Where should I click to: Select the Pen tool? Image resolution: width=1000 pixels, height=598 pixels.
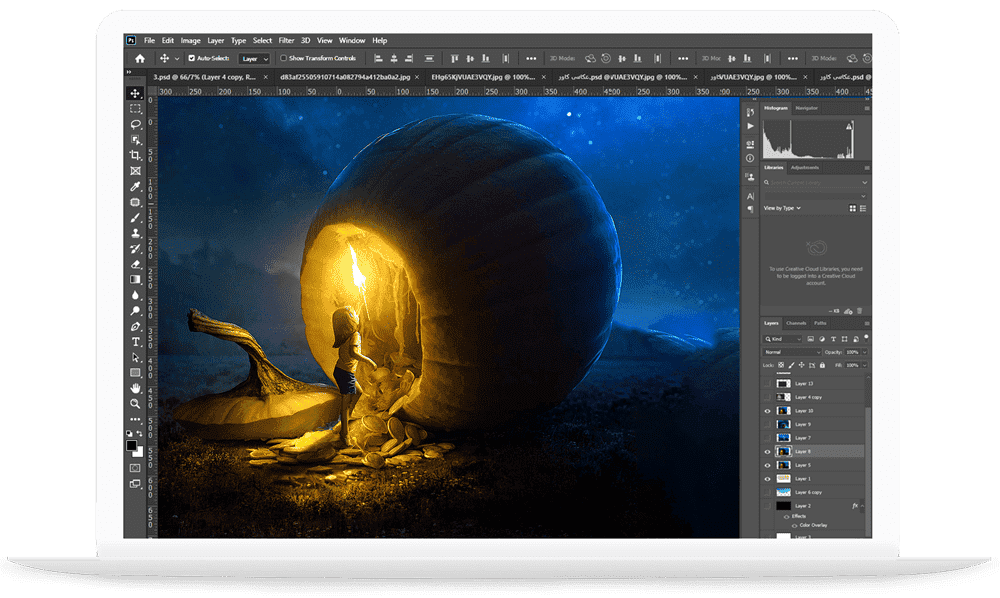click(135, 326)
